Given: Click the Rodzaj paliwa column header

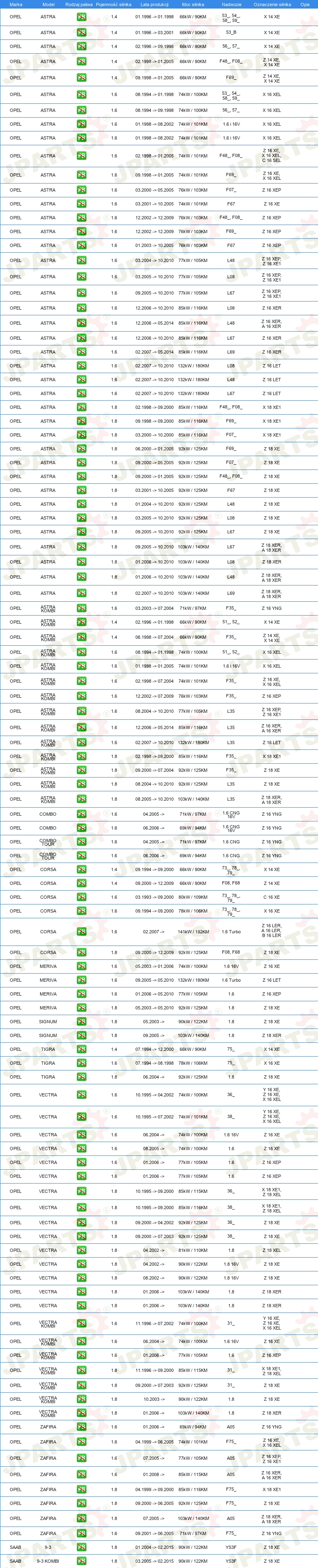Looking at the screenshot, I should (x=79, y=4).
